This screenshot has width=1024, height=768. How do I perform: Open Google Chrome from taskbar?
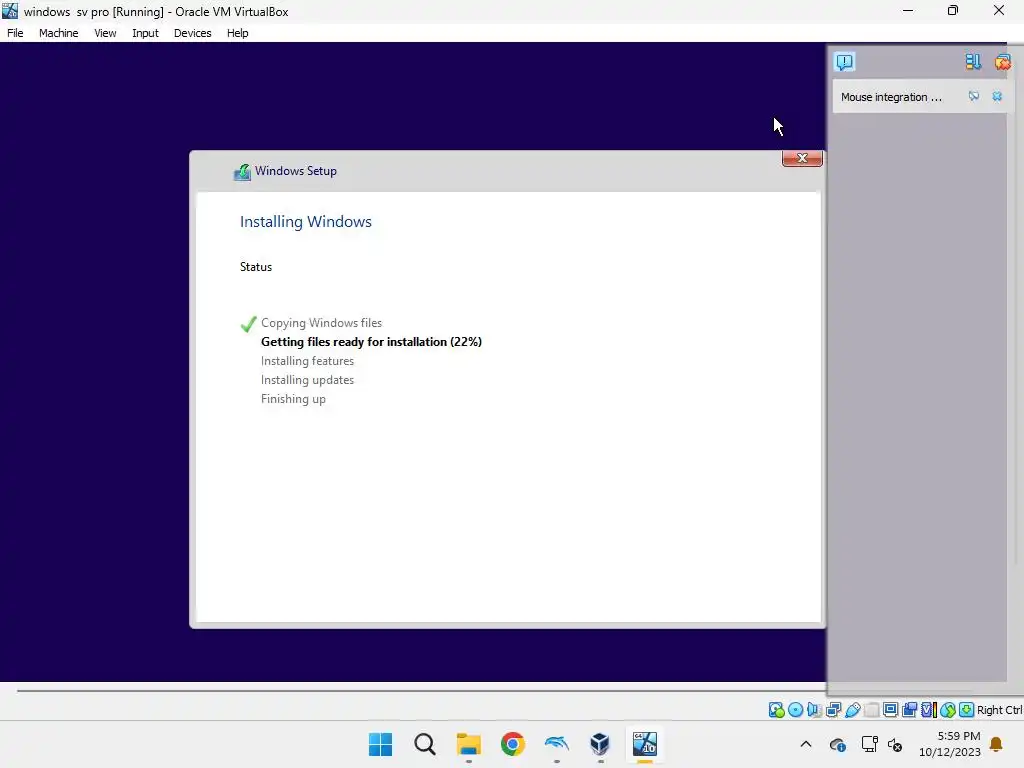tap(513, 744)
